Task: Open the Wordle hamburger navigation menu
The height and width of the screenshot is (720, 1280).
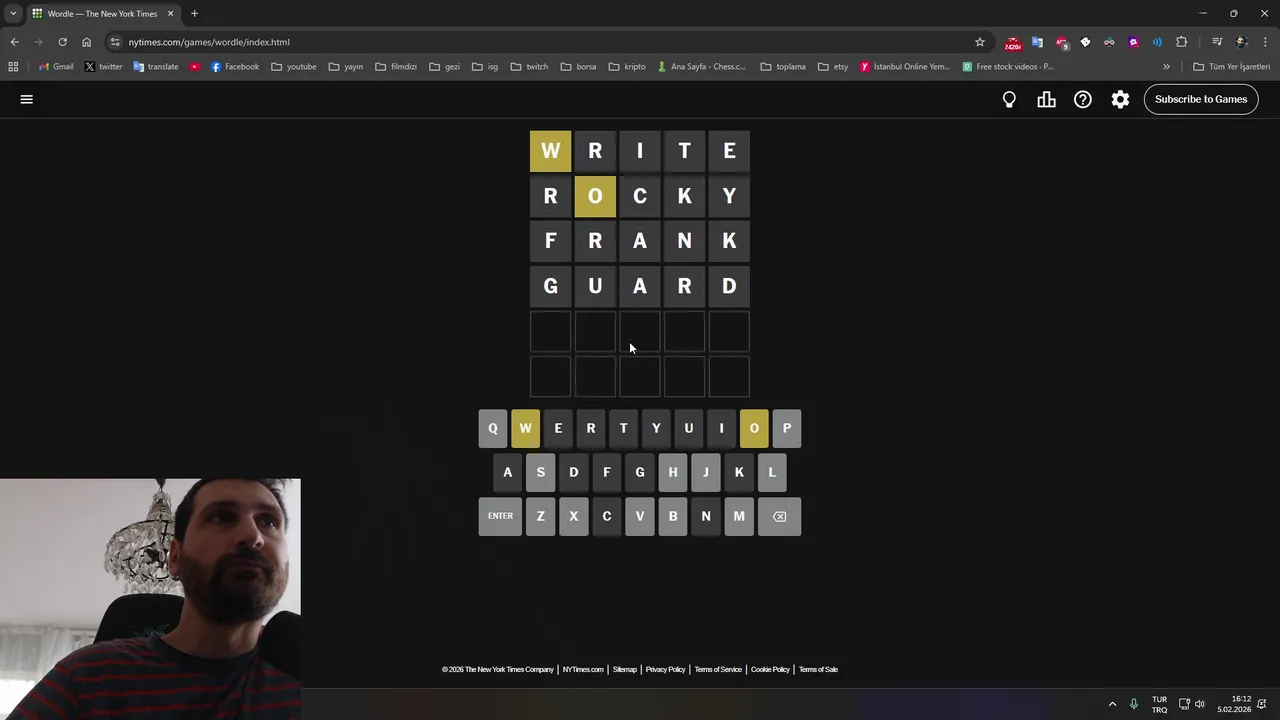Action: tap(27, 99)
